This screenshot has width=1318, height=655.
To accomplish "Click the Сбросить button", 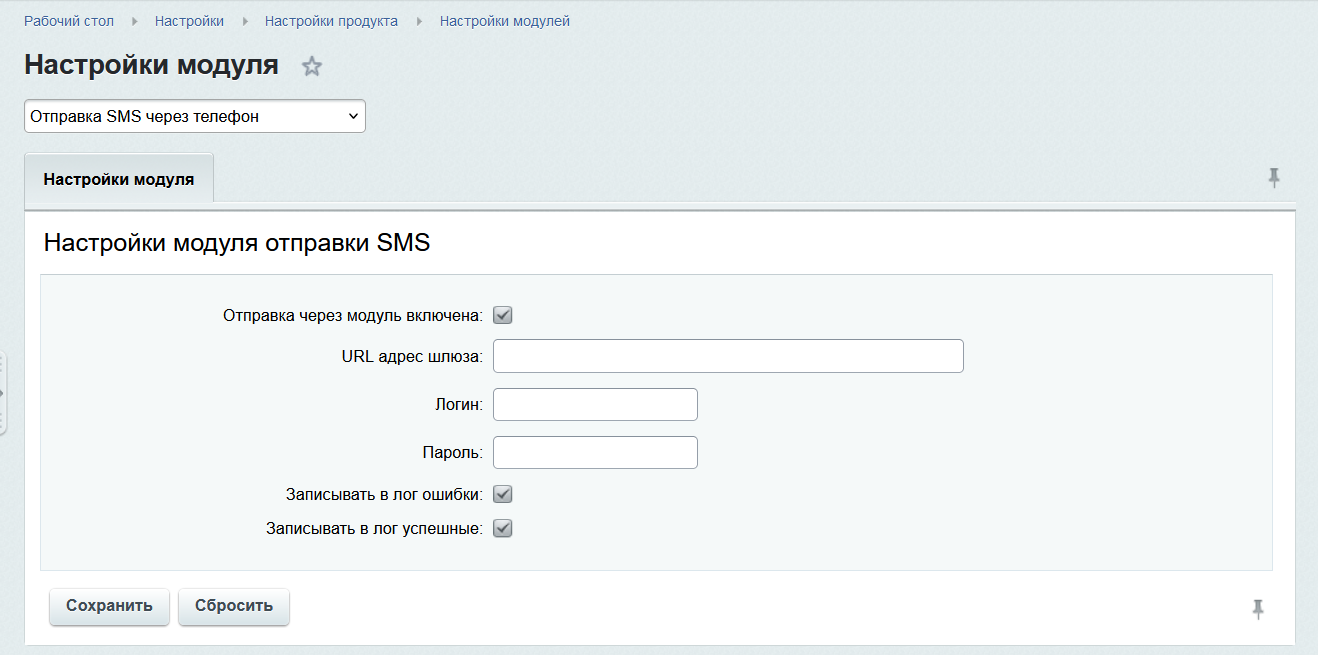I will (234, 606).
